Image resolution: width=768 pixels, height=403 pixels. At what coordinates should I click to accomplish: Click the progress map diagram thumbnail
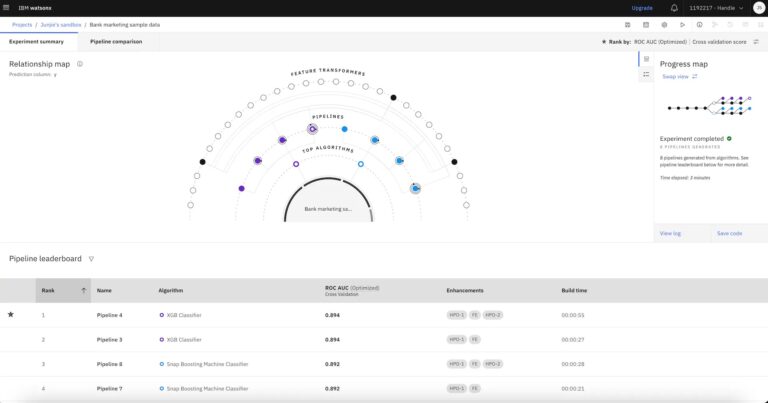point(709,106)
